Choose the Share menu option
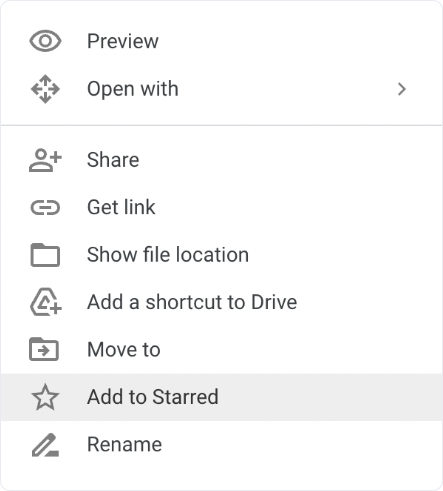Viewport: 443px width, 491px height. point(221,160)
